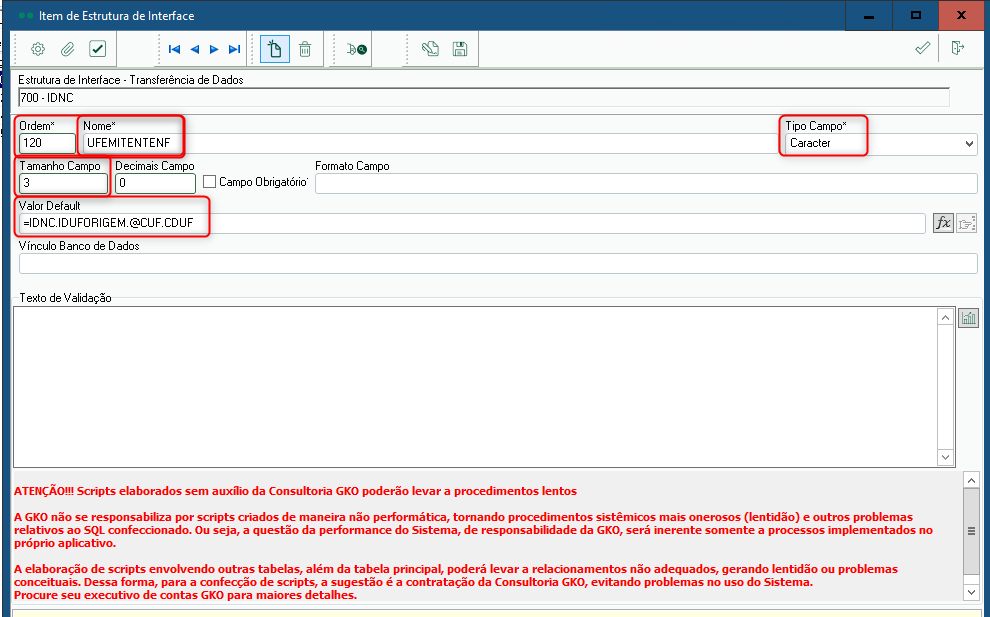This screenshot has width=990, height=617.
Task: Click the Nome field containing UFEMITENTENF
Action: point(429,143)
